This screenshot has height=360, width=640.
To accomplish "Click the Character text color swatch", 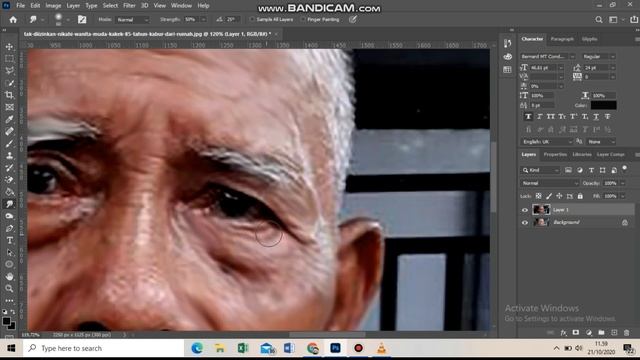I will tap(603, 105).
